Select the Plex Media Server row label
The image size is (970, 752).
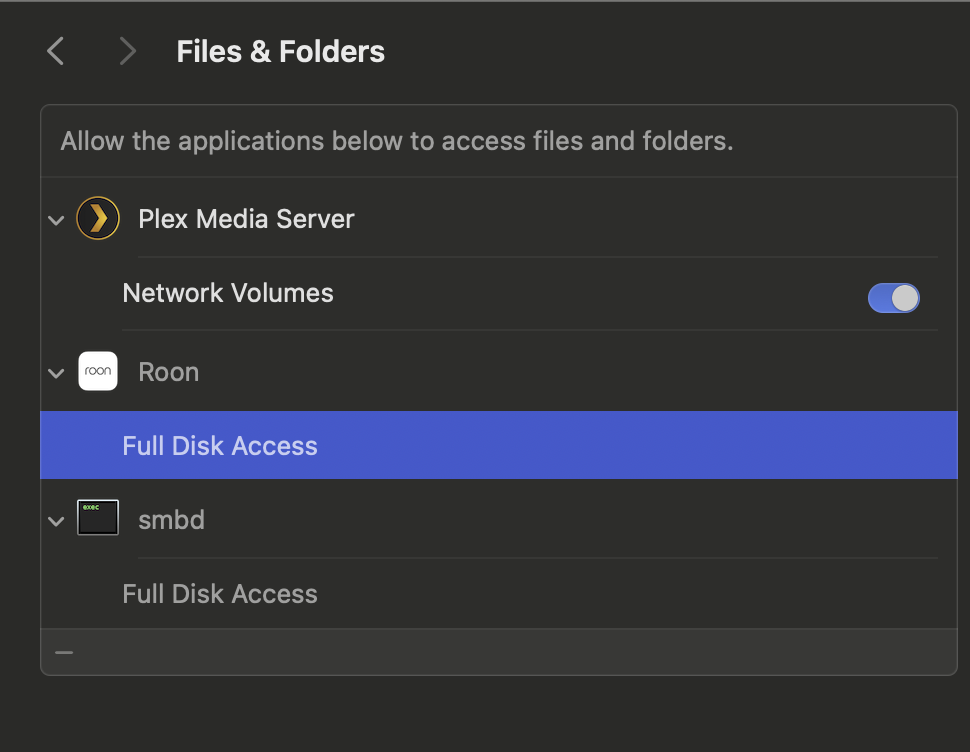click(x=246, y=219)
